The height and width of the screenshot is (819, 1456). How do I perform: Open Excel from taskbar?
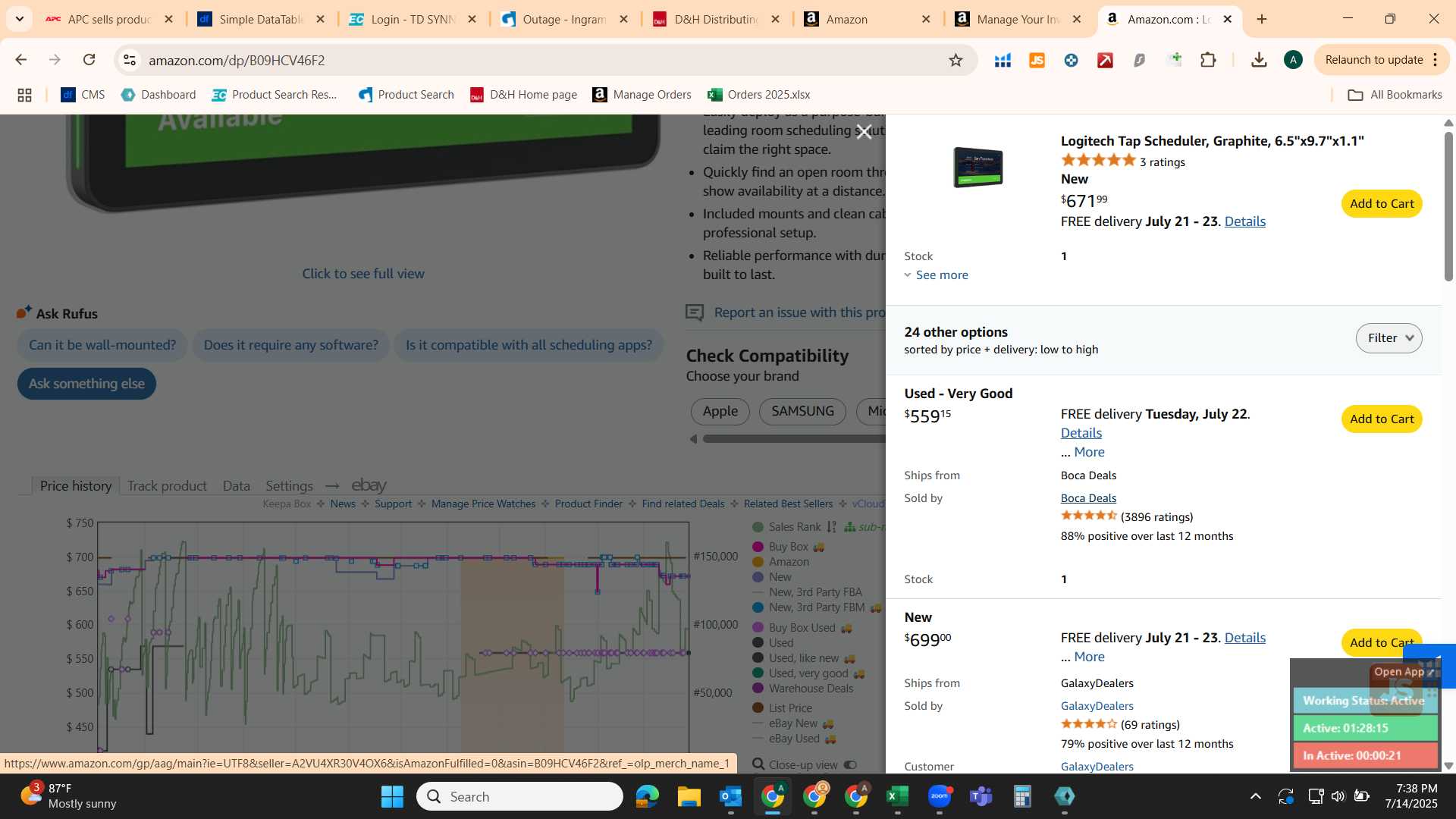(x=897, y=796)
